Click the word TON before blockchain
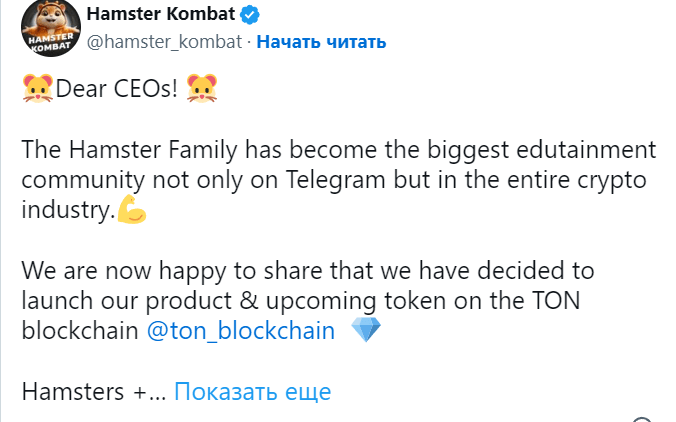Image resolution: width=676 pixels, height=422 pixels. point(556,300)
